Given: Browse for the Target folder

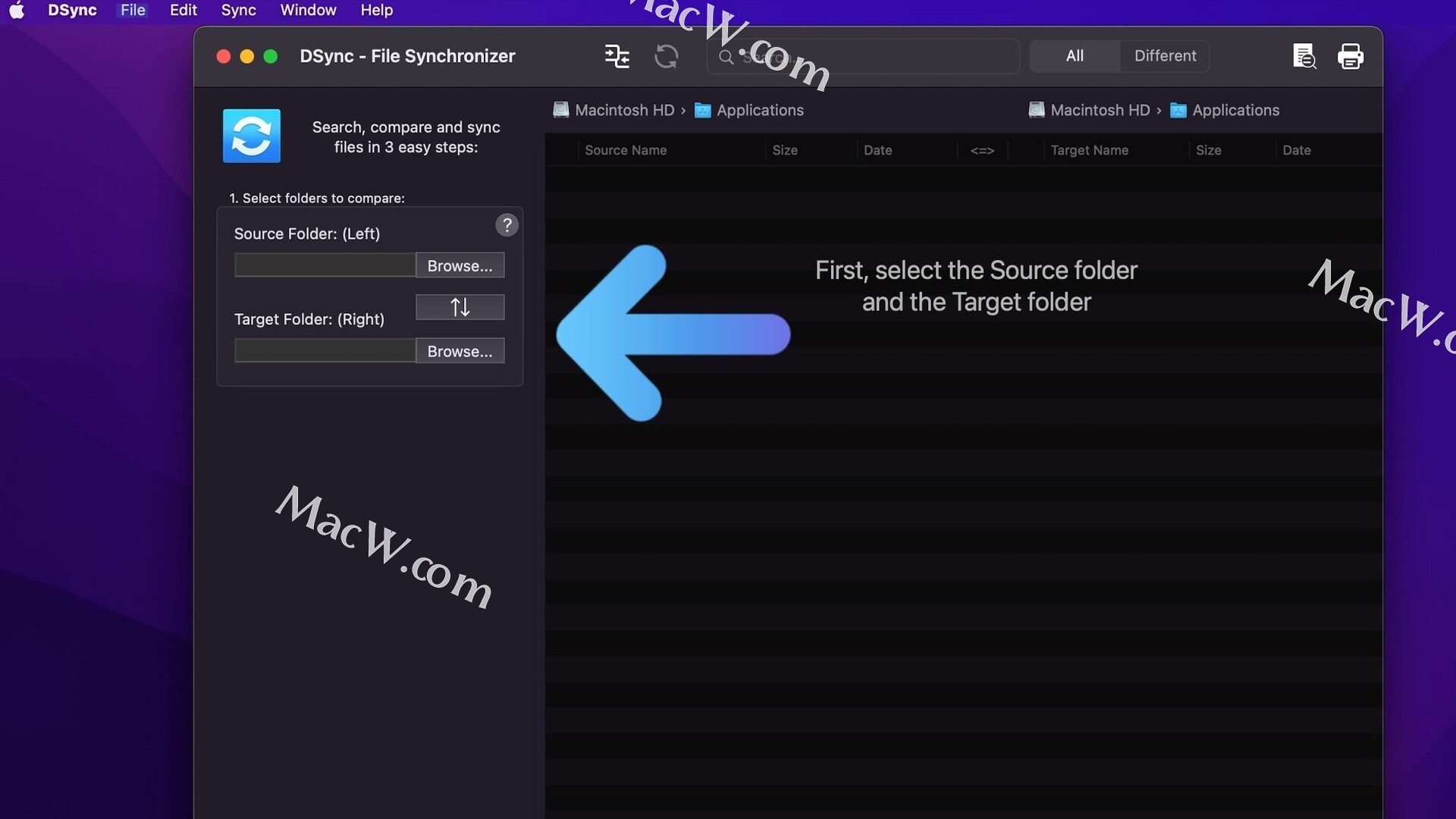Looking at the screenshot, I should click(x=460, y=351).
